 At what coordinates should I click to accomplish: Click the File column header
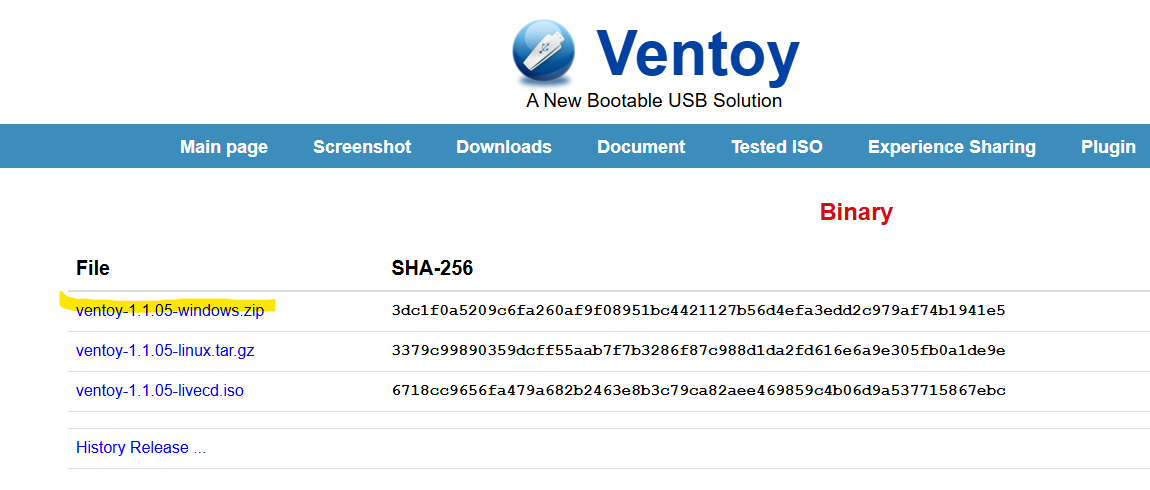point(92,268)
